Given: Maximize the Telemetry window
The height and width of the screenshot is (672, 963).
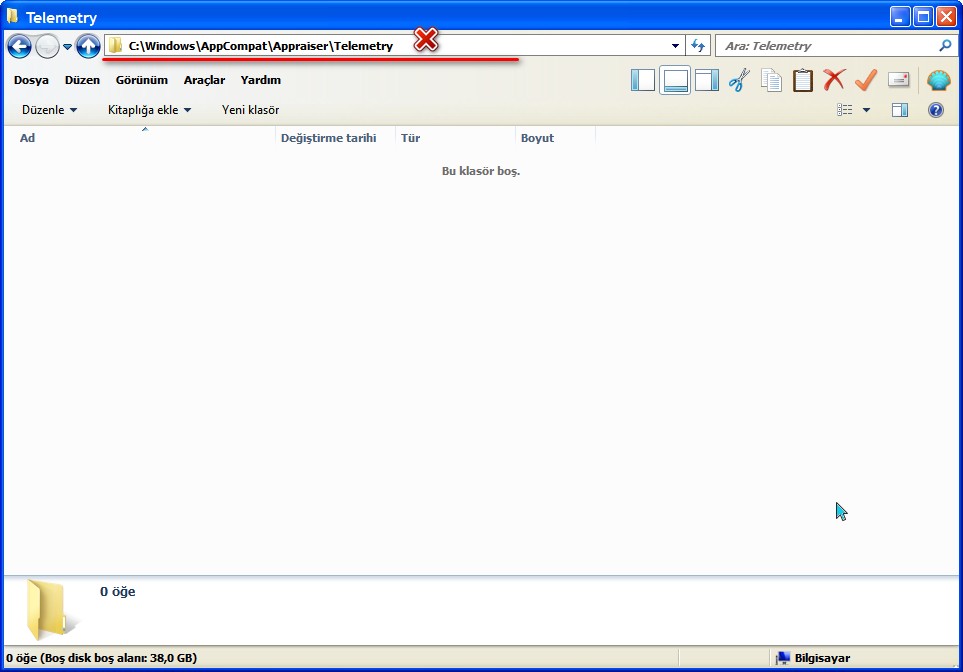Looking at the screenshot, I should pos(923,17).
